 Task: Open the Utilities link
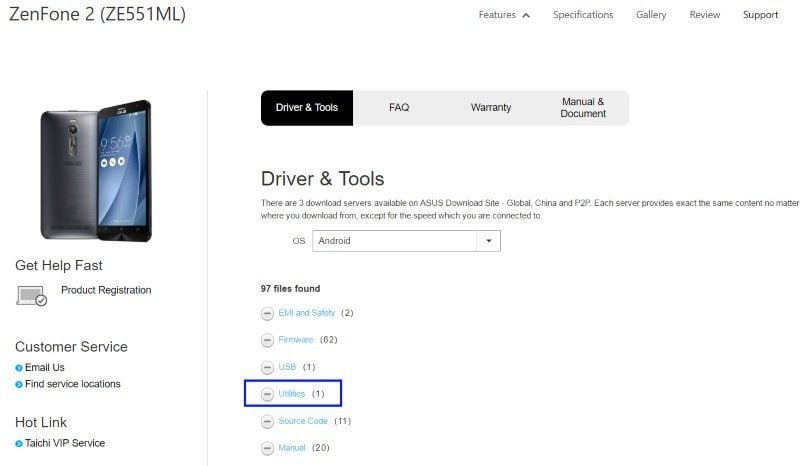(292, 394)
